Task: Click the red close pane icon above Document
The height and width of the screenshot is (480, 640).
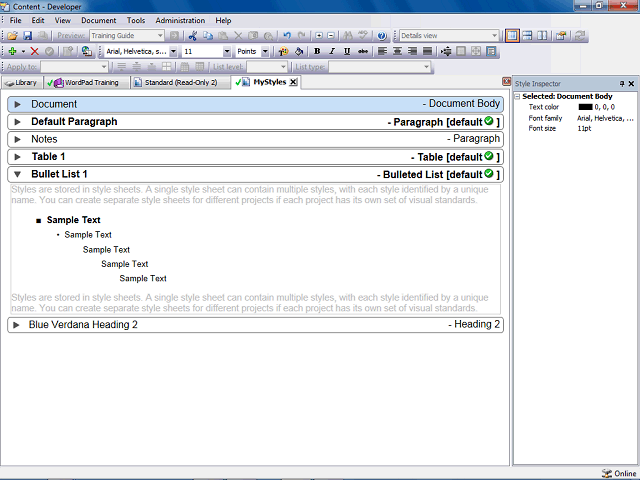Action: 506,81
